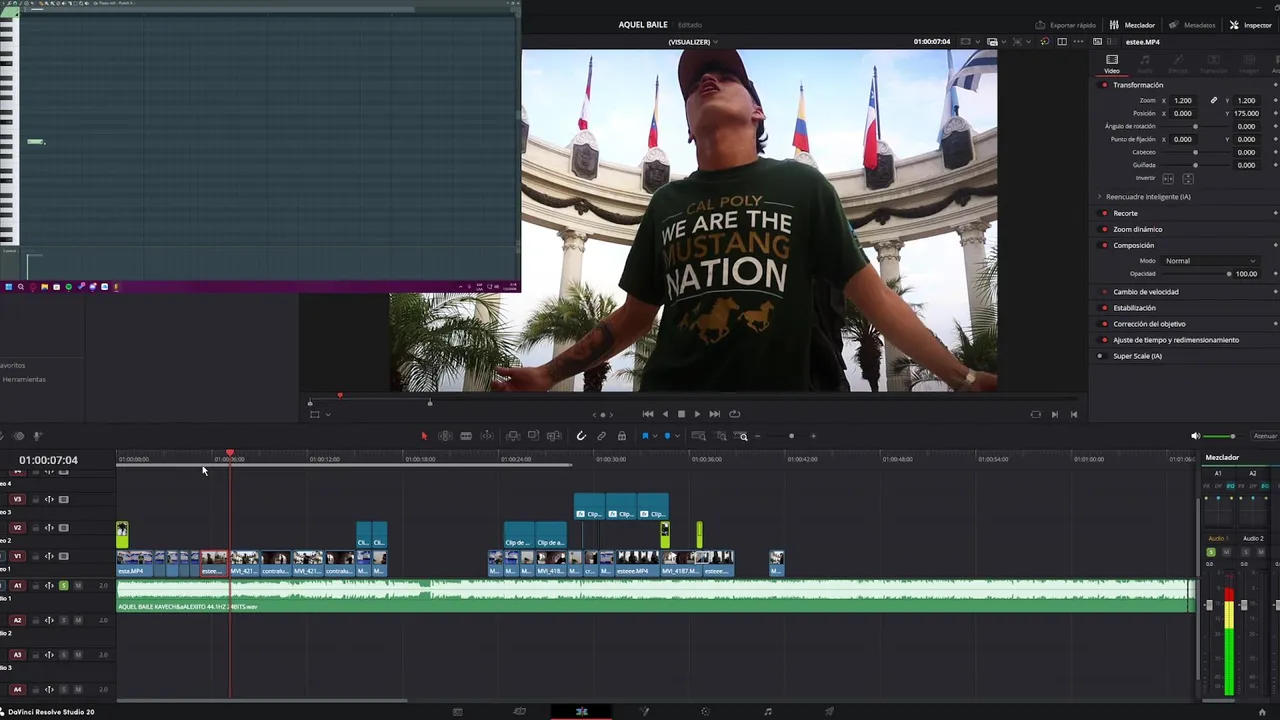Adjust timeline zoom slider handle

[791, 436]
